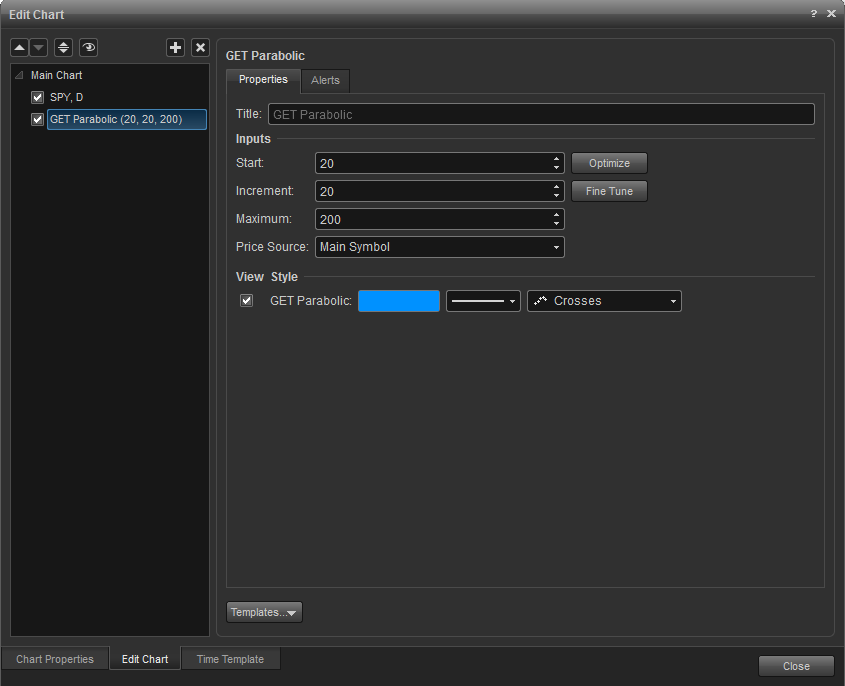845x686 pixels.
Task: Switch to Chart Properties tab
Action: pyautogui.click(x=55, y=659)
